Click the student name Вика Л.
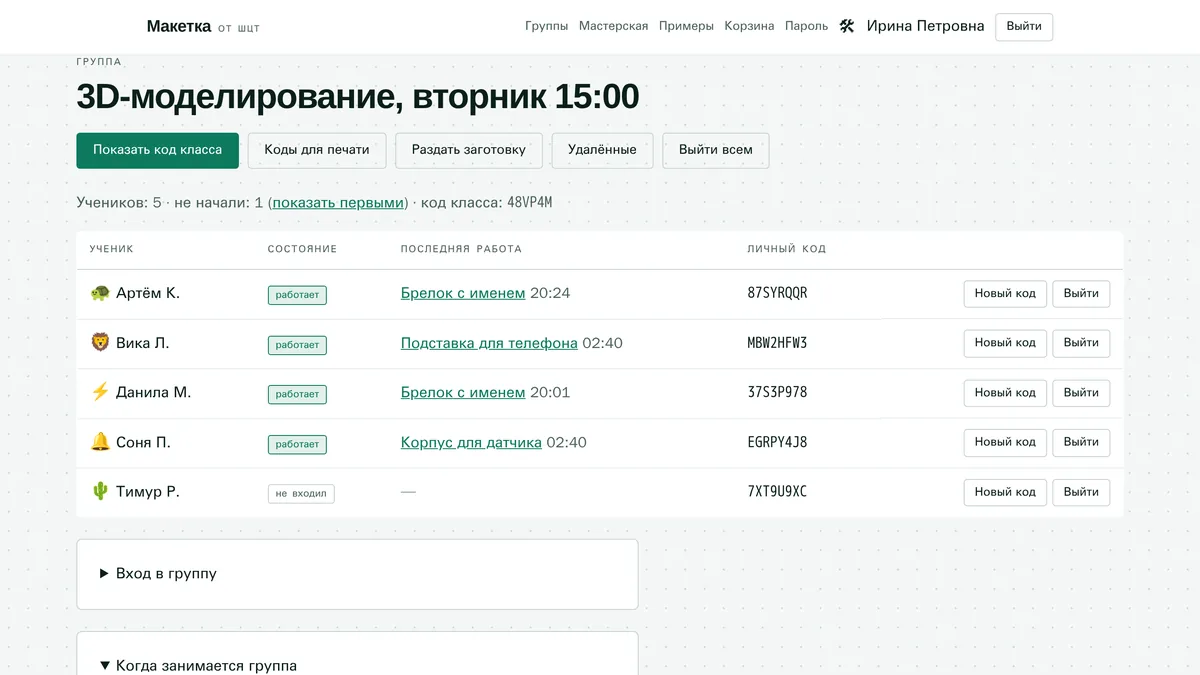The image size is (1200, 675). 143,343
